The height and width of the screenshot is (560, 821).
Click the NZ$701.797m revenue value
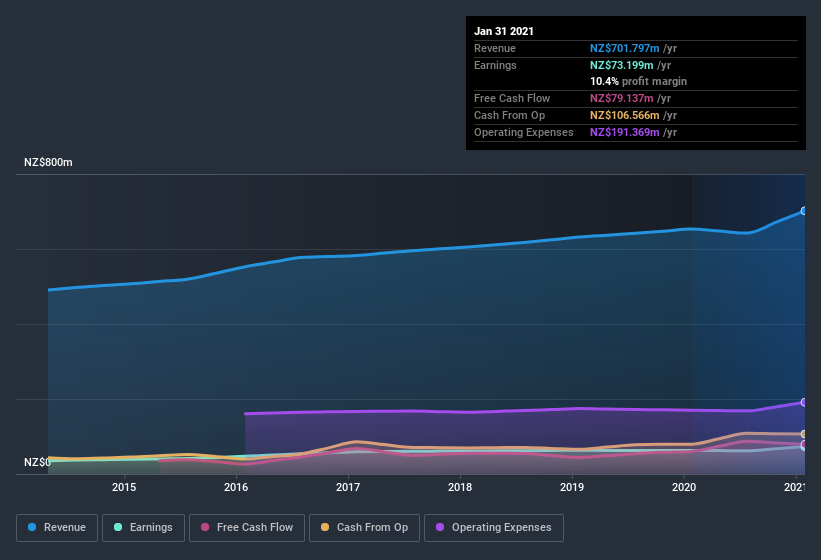(x=625, y=48)
